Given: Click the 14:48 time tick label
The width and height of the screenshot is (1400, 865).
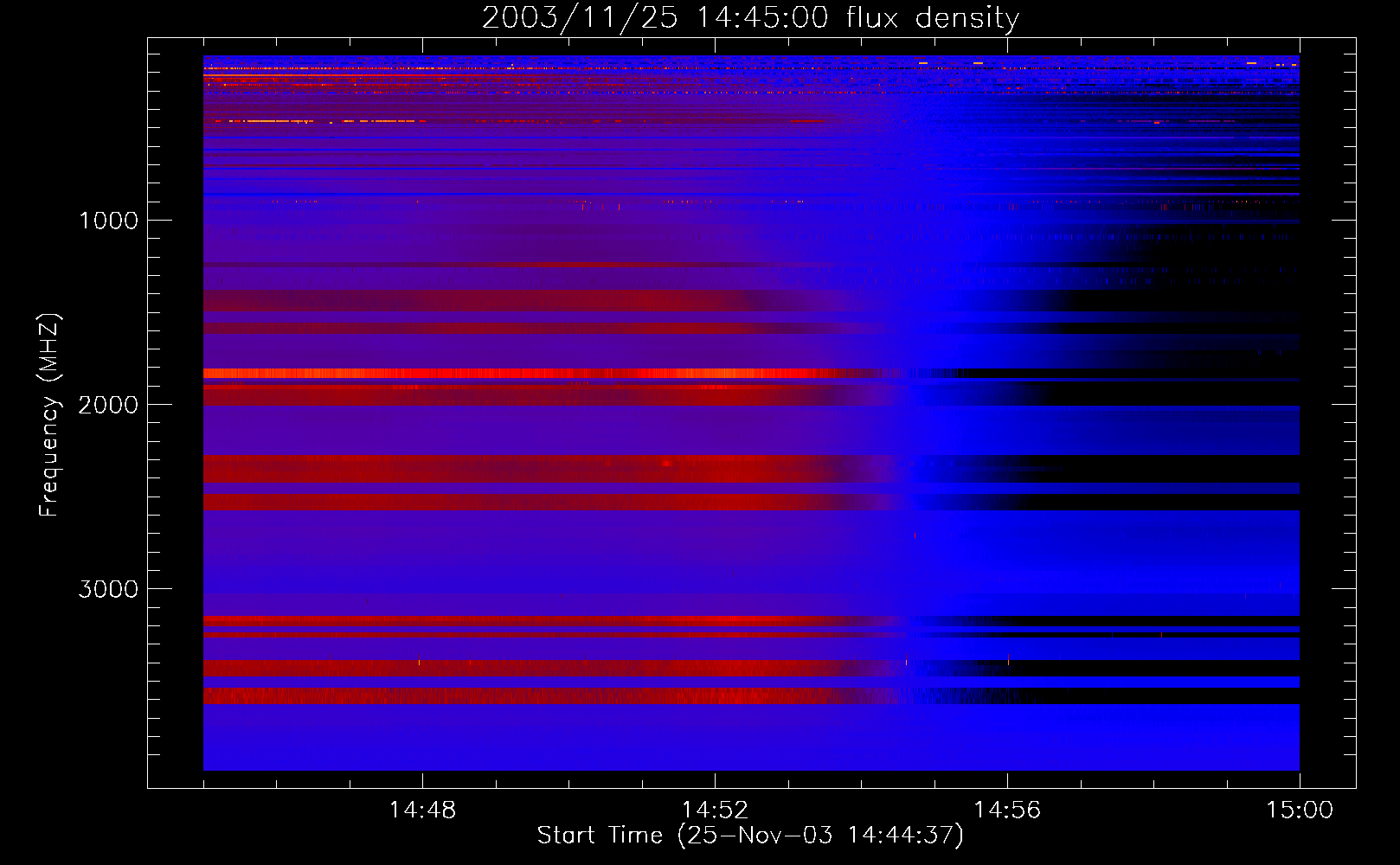Looking at the screenshot, I should coord(422,811).
